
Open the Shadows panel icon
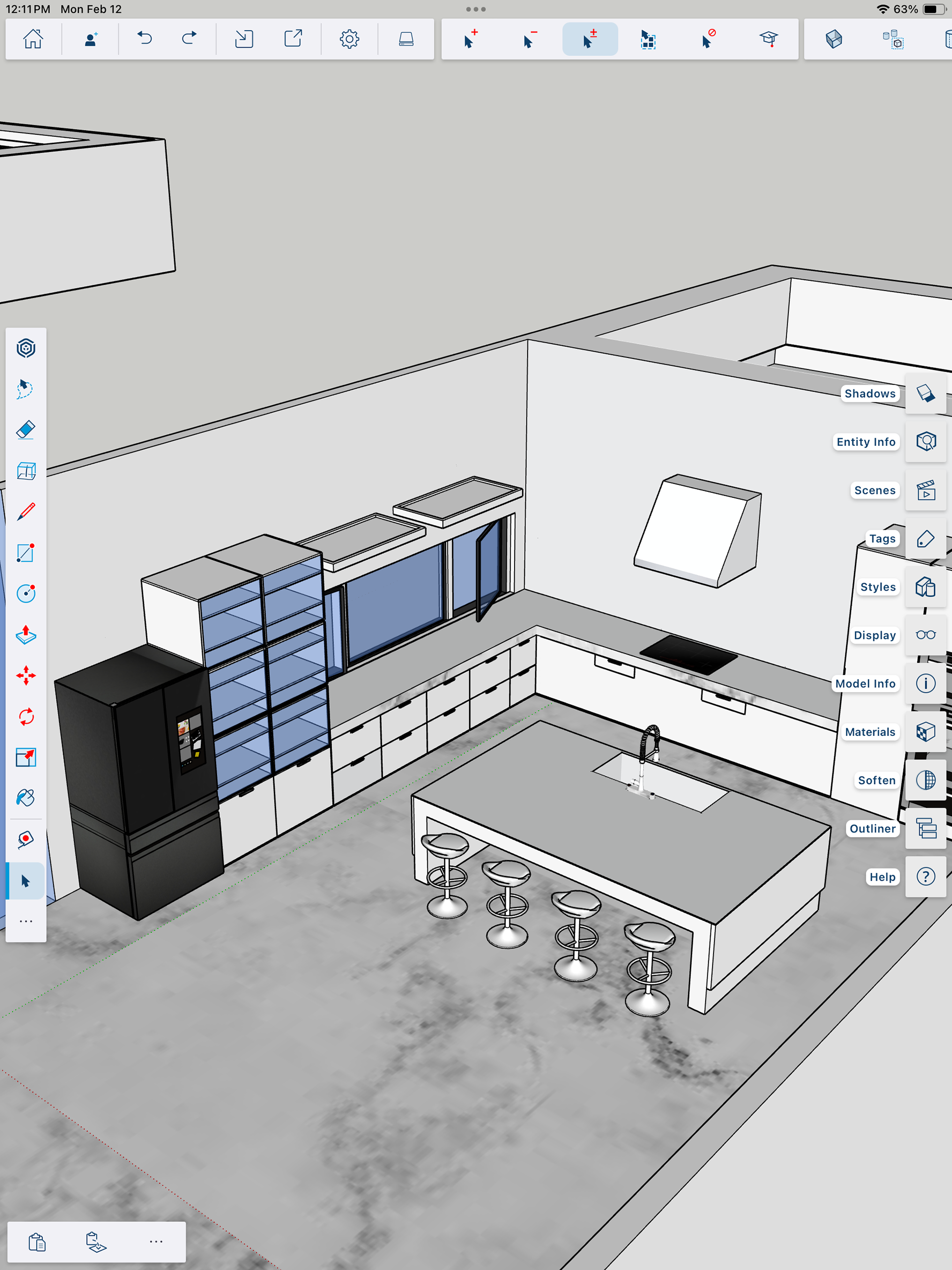click(926, 393)
